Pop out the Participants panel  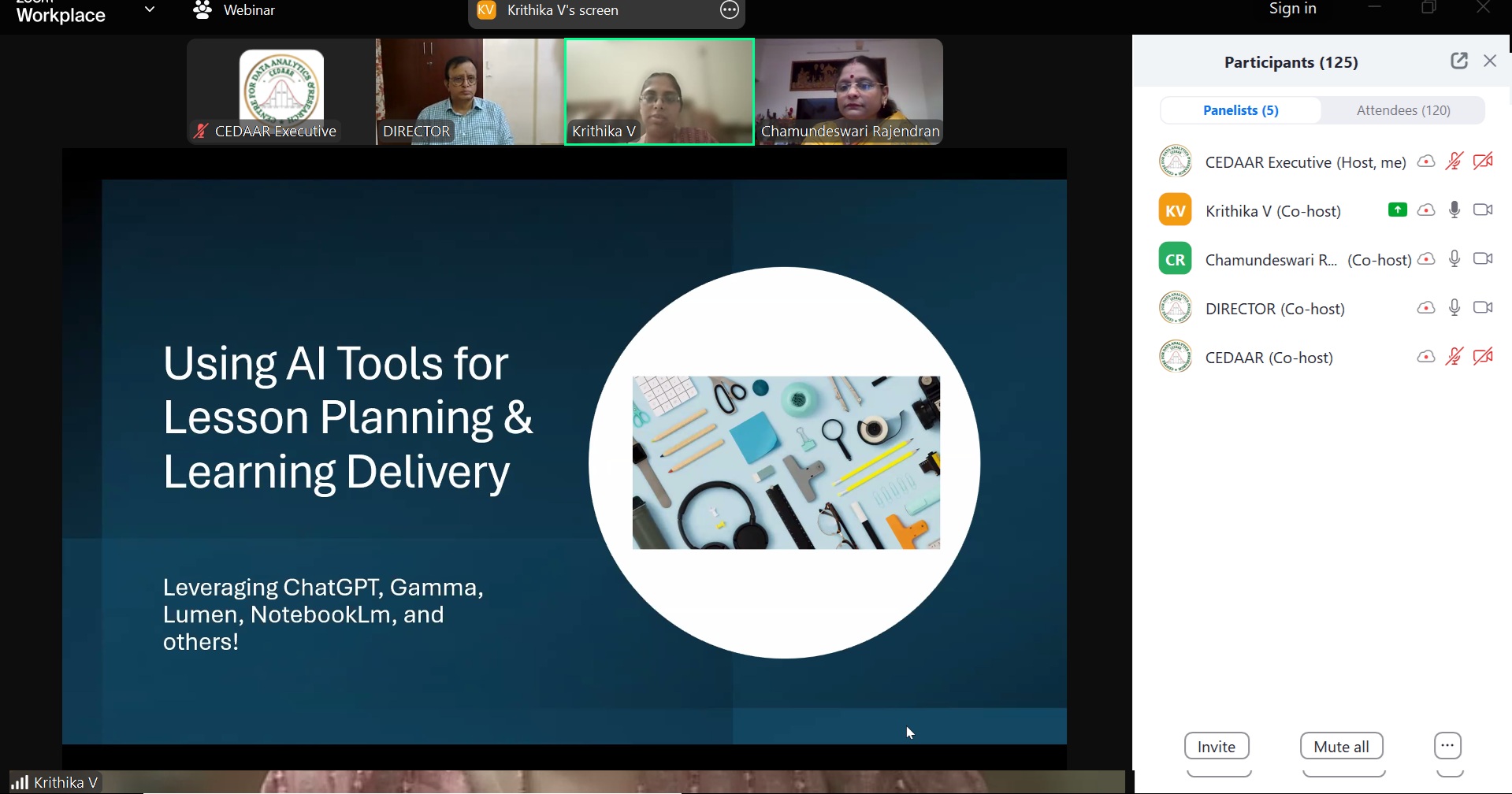tap(1458, 61)
